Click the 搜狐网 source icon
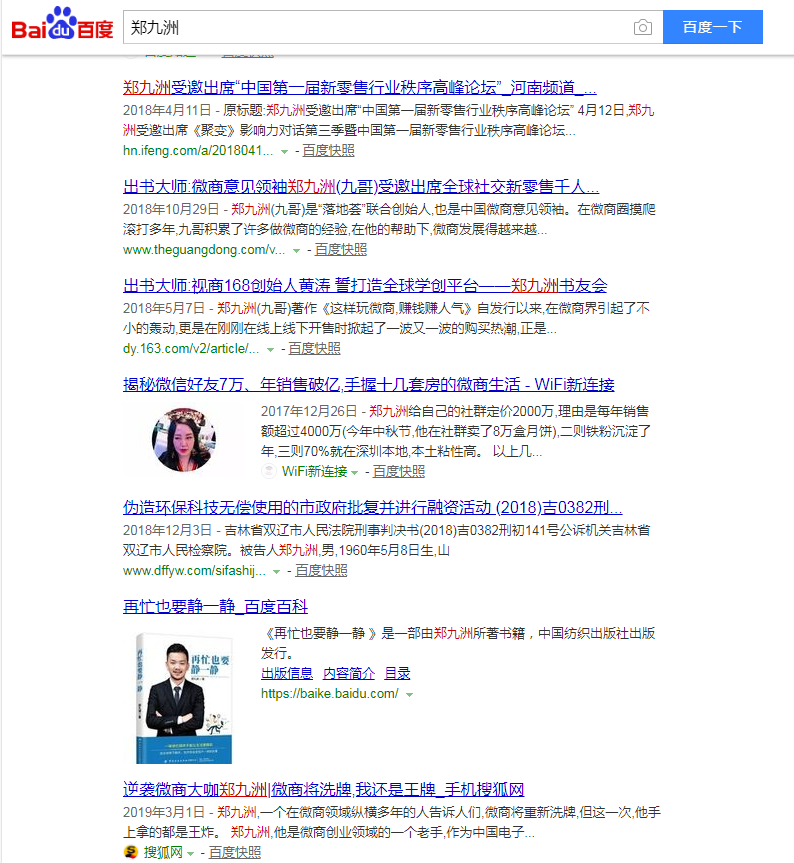The height and width of the screenshot is (863, 794). (x=131, y=852)
